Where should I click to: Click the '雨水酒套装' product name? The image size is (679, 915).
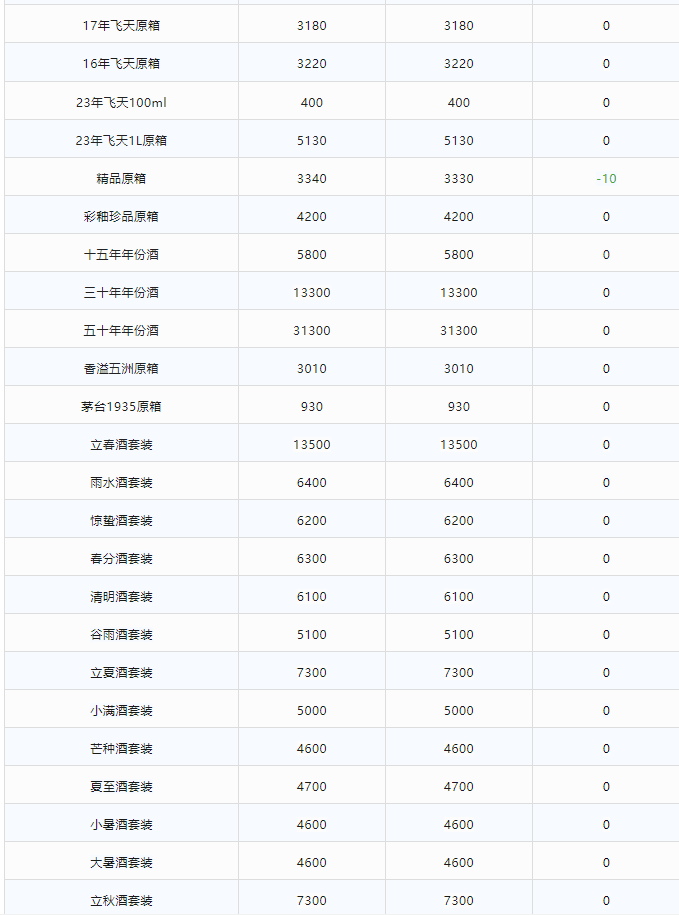[121, 483]
